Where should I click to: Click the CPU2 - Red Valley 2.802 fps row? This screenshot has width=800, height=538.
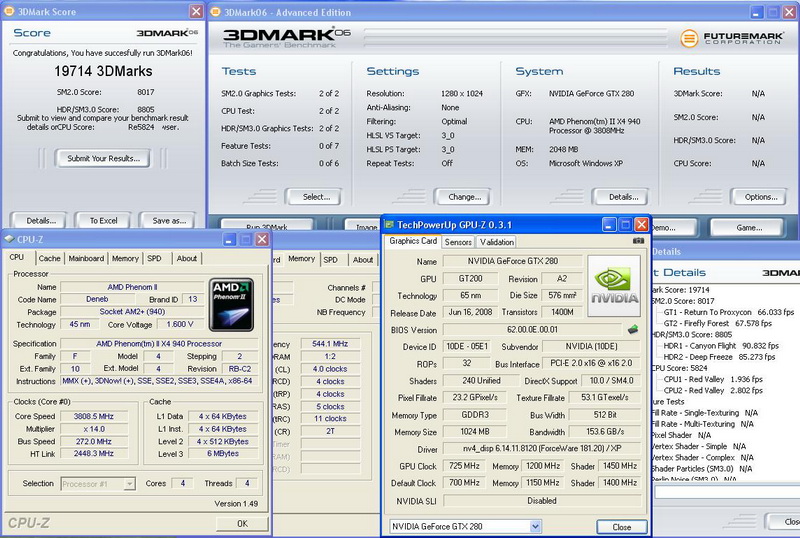pos(713,390)
